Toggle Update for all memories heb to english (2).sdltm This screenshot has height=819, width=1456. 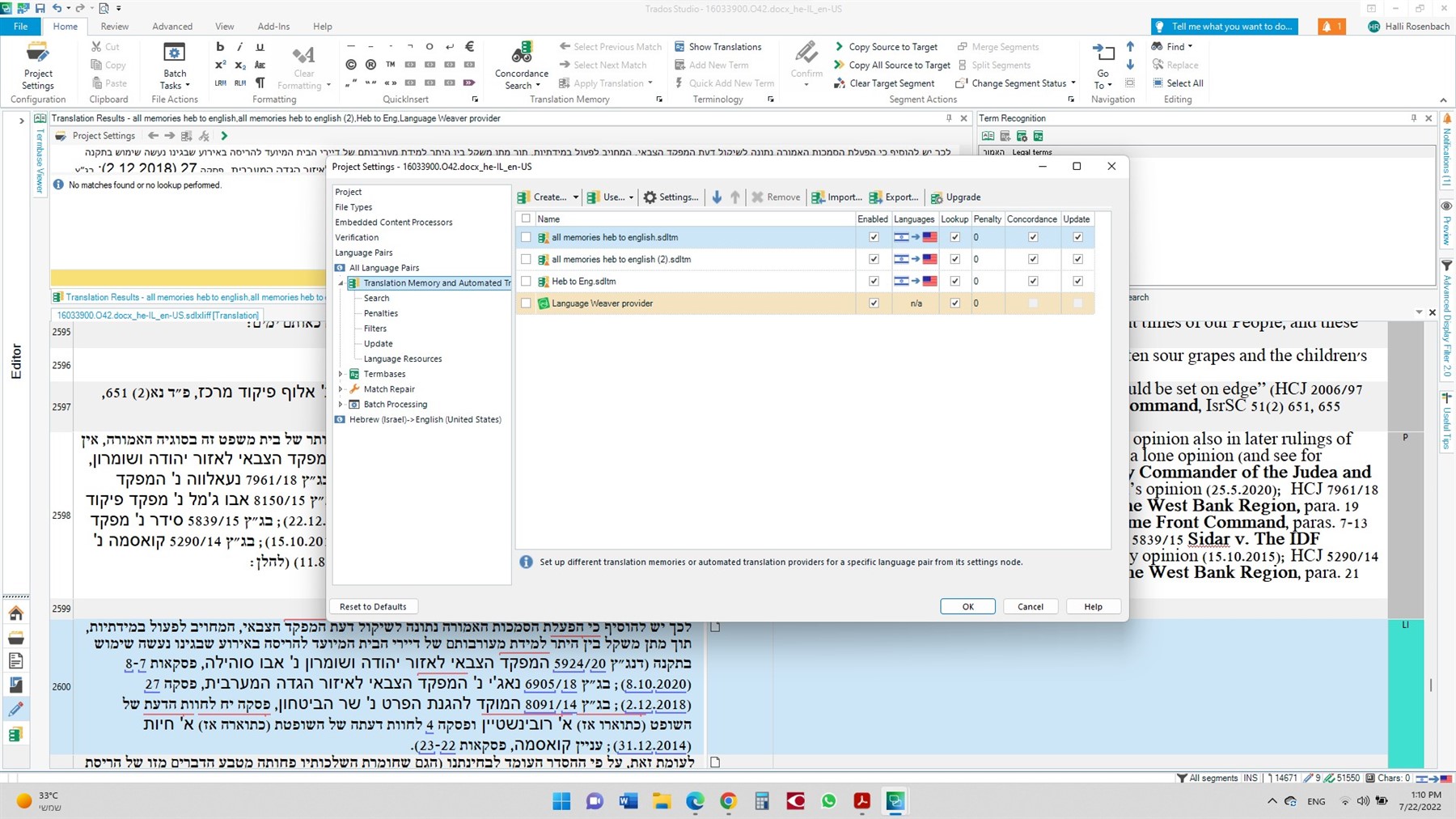[x=1077, y=259]
